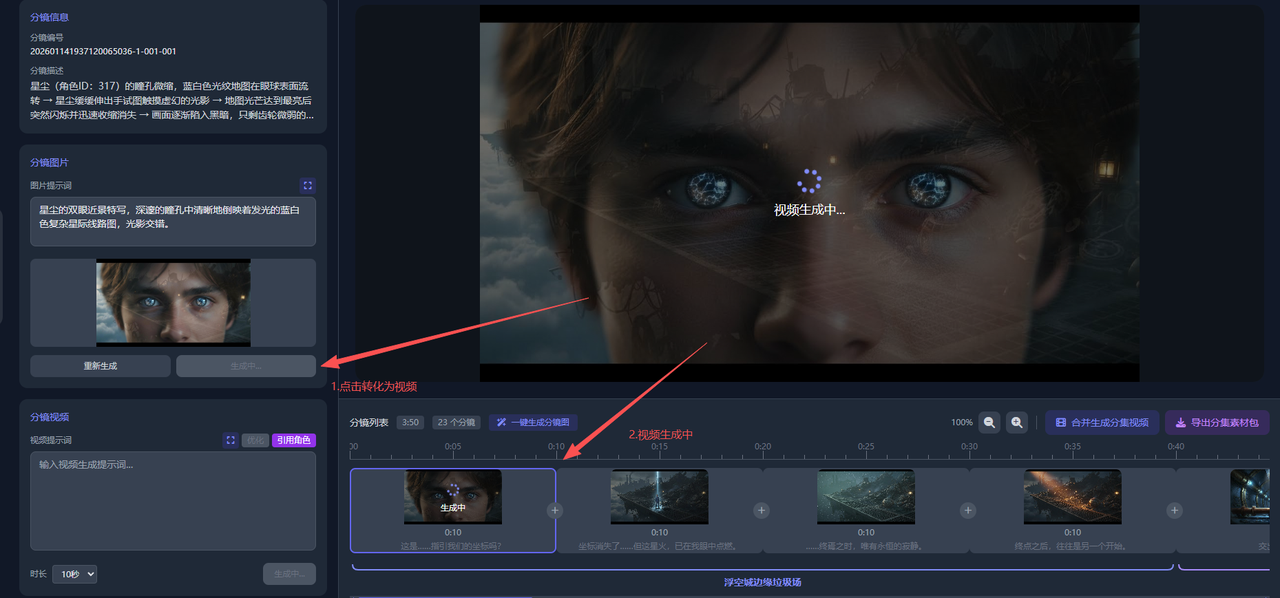Click the 分镜描述 description text

point(171,100)
